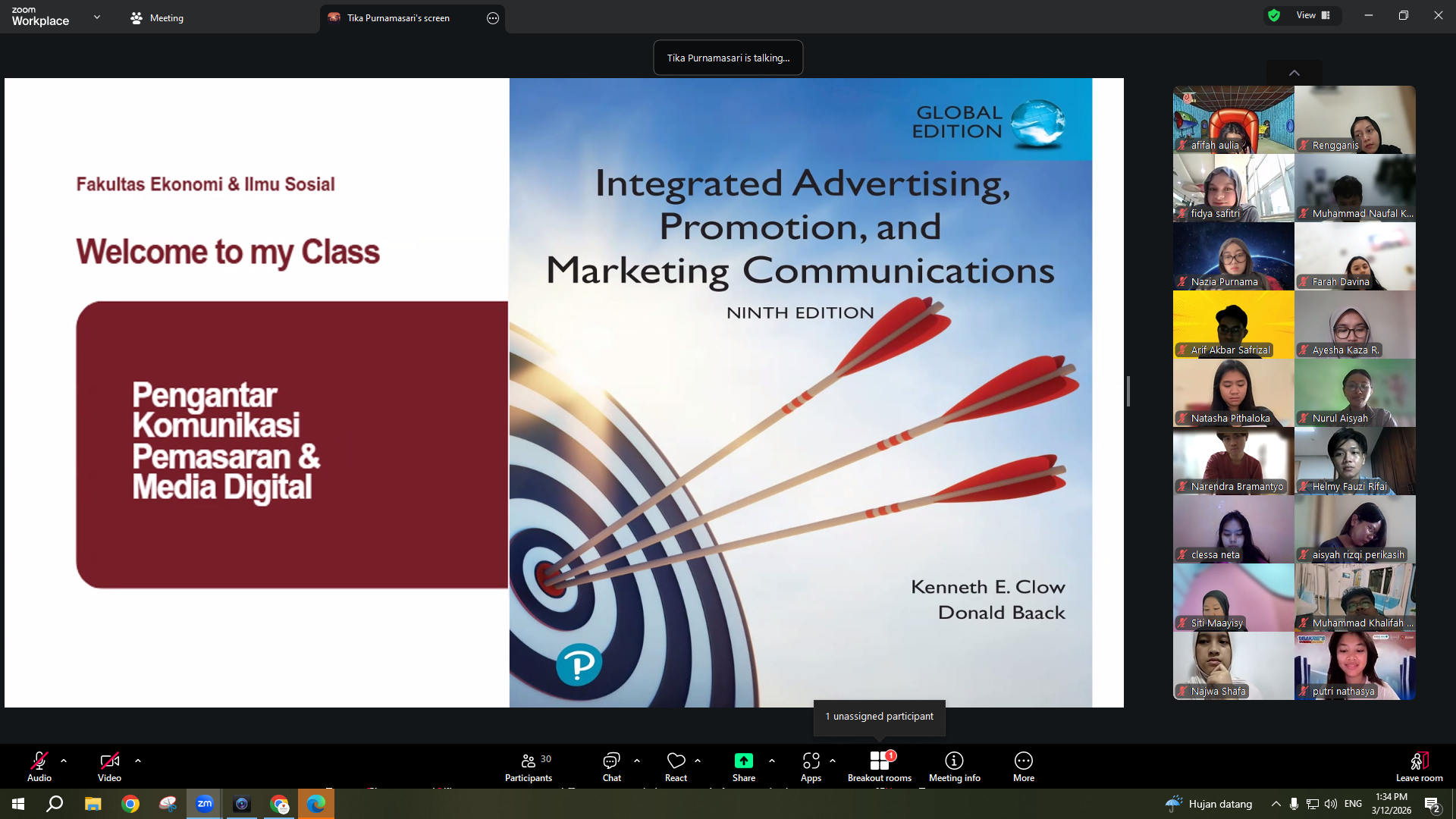Open the Windows notification center
Viewport: 1456px width, 819px height.
1432,804
